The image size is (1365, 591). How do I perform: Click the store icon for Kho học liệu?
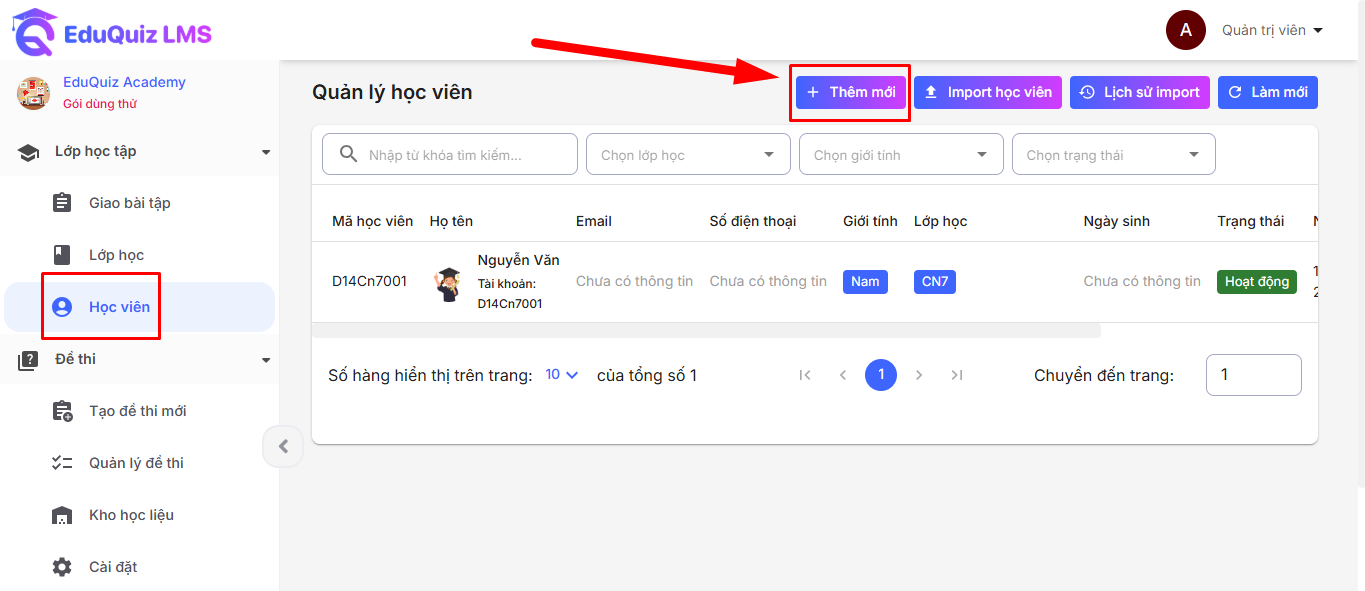point(62,515)
